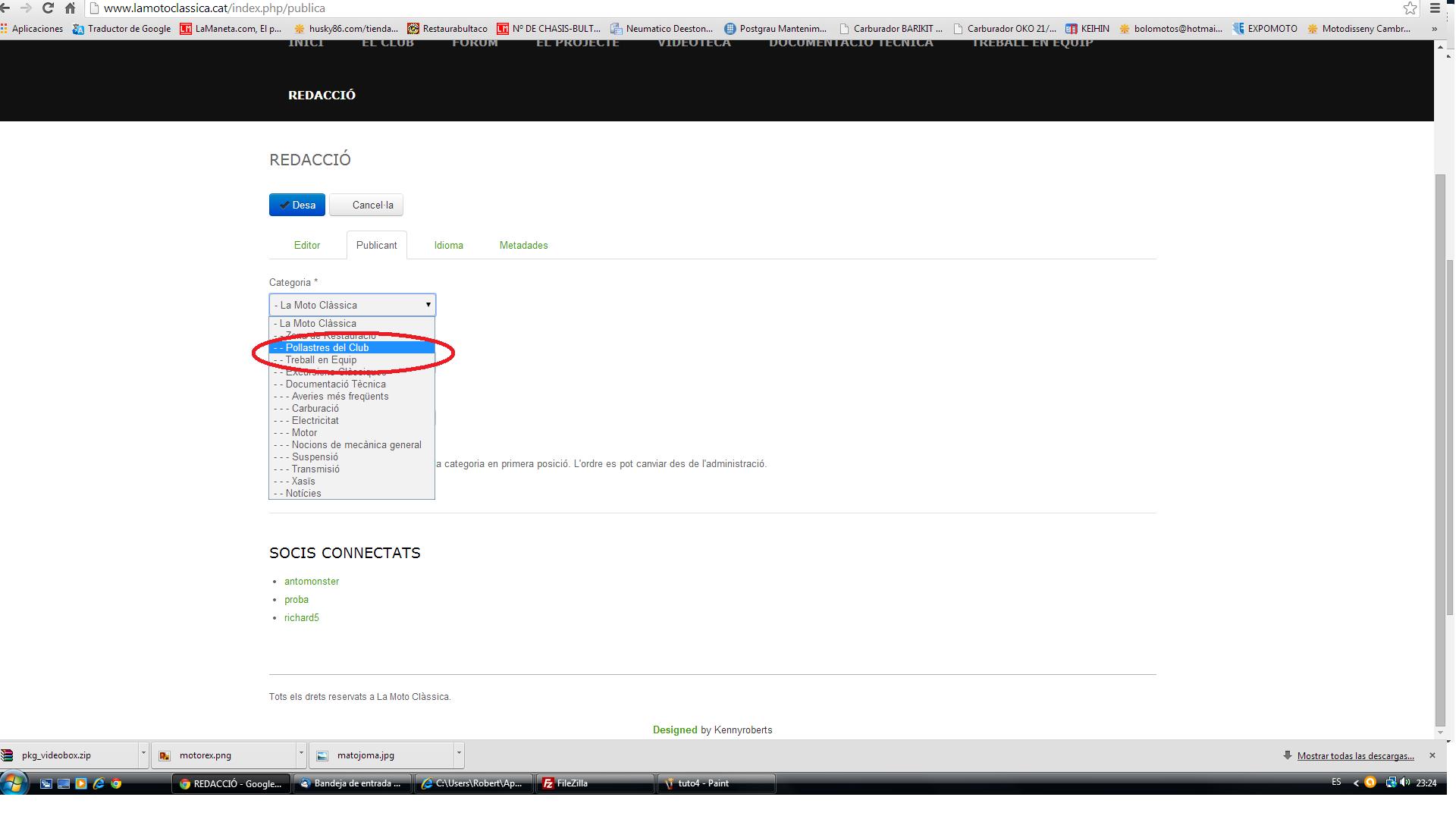Open the Postgrau Mantenim bookmark

[776, 29]
